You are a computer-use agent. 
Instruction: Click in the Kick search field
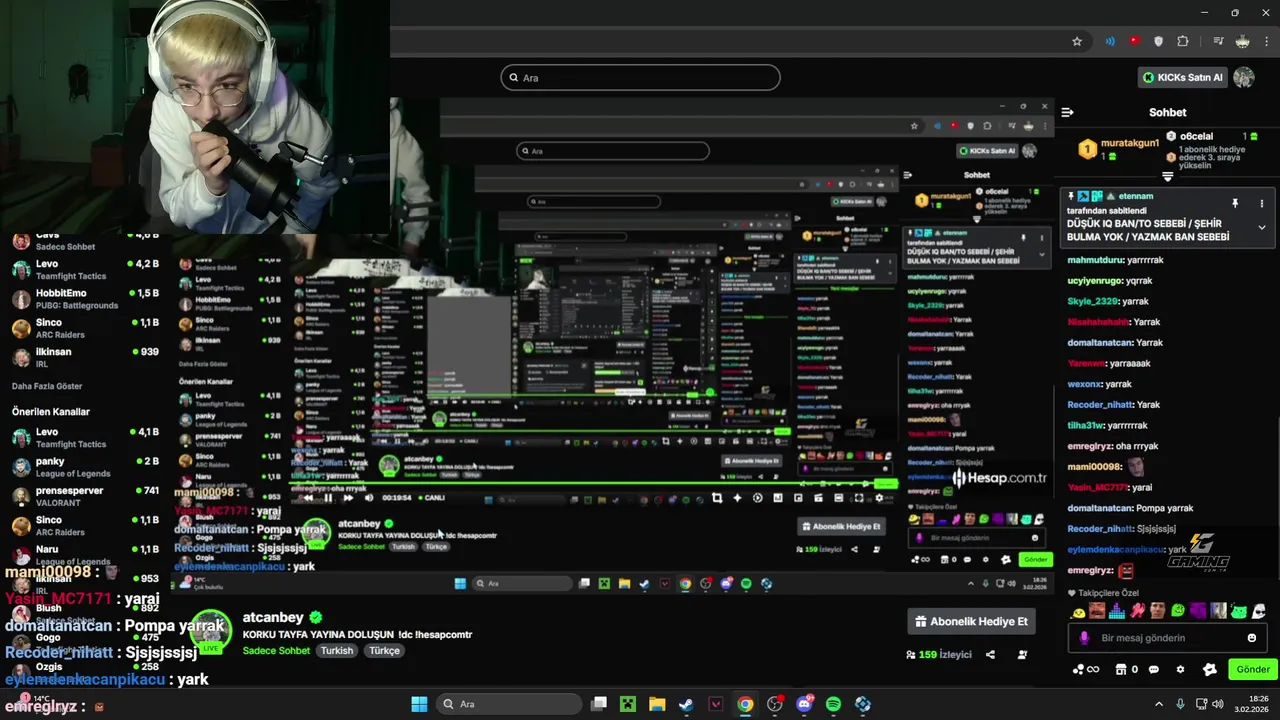640,77
